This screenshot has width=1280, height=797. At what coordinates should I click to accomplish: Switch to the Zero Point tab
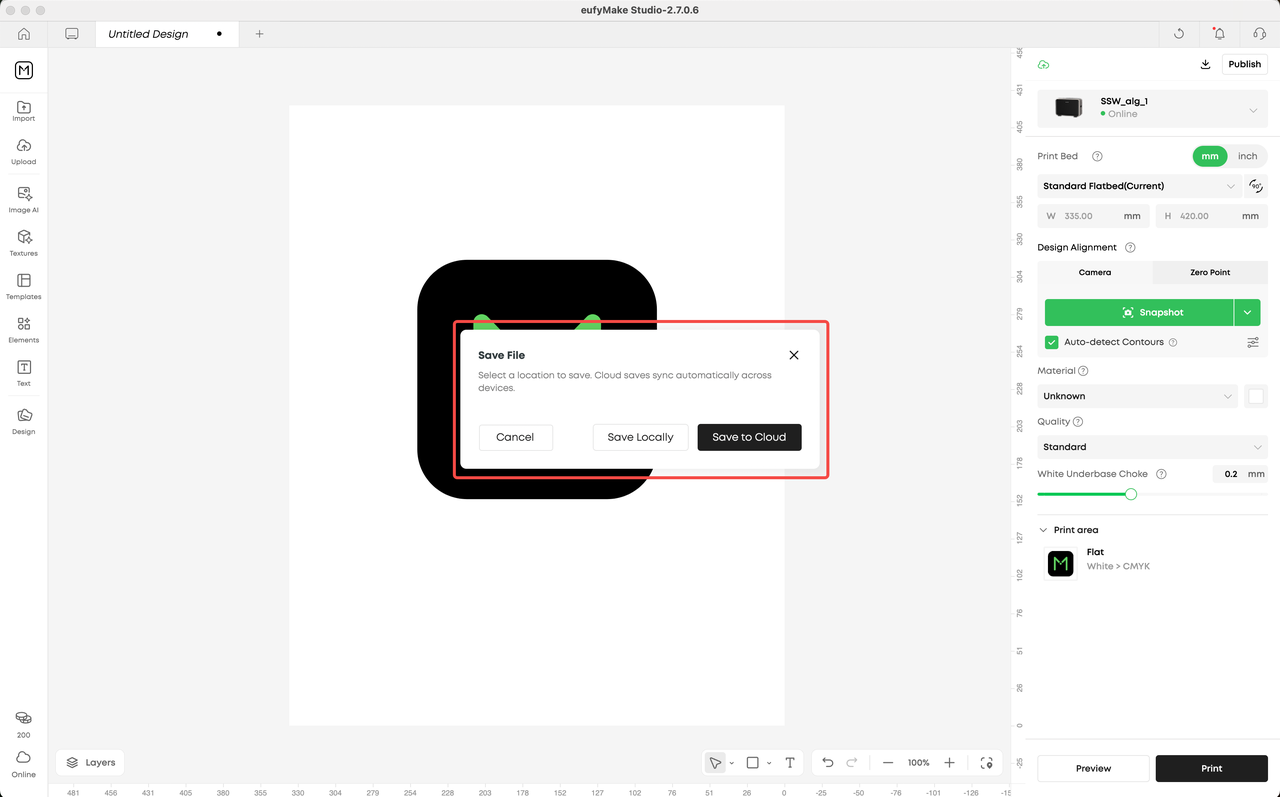click(x=1210, y=272)
